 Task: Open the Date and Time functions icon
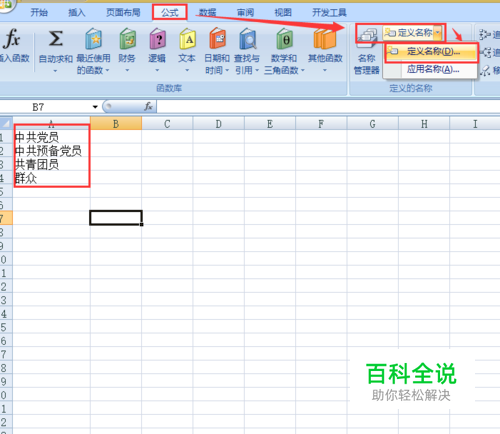pyautogui.click(x=217, y=39)
